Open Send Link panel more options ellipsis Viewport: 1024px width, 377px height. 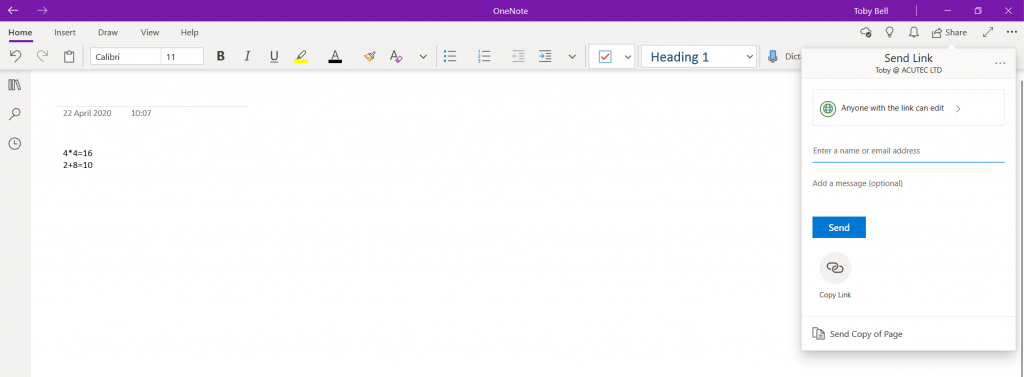pos(1000,63)
